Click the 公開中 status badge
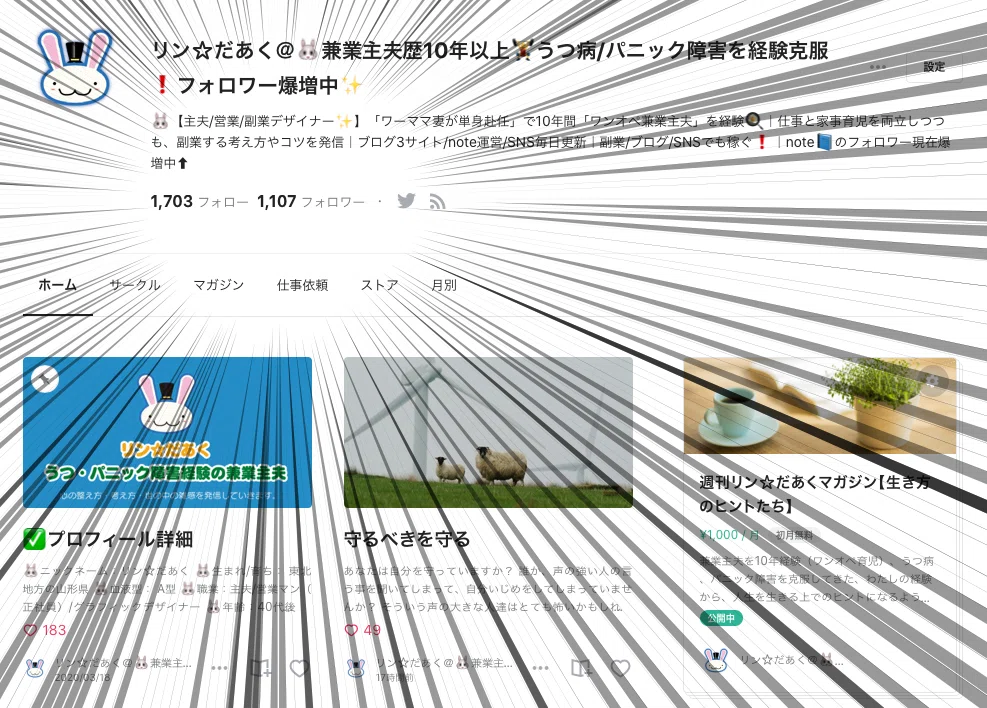The height and width of the screenshot is (708, 987). [x=721, y=619]
